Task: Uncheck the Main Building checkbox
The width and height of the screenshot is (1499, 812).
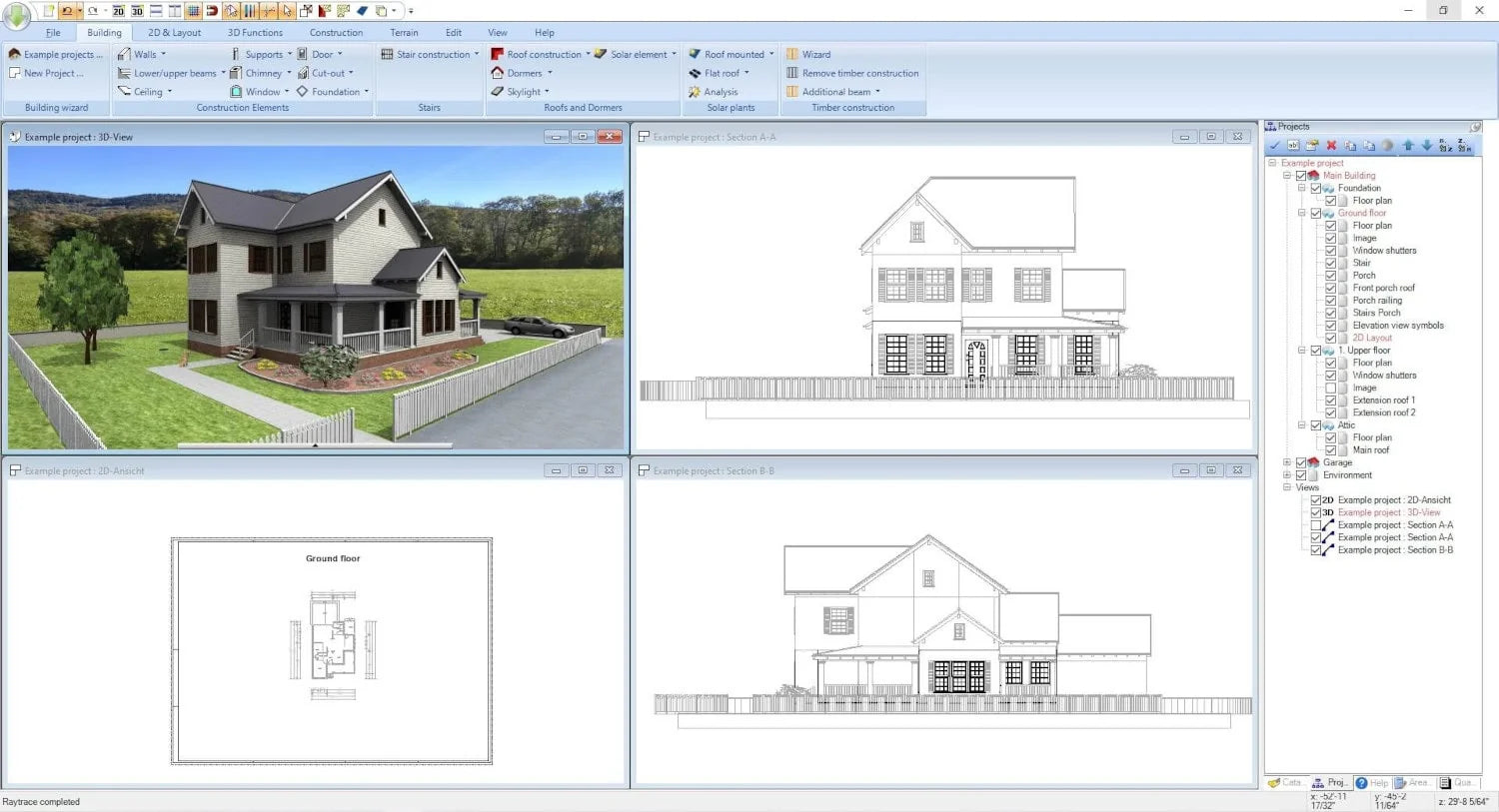Action: coord(1301,176)
